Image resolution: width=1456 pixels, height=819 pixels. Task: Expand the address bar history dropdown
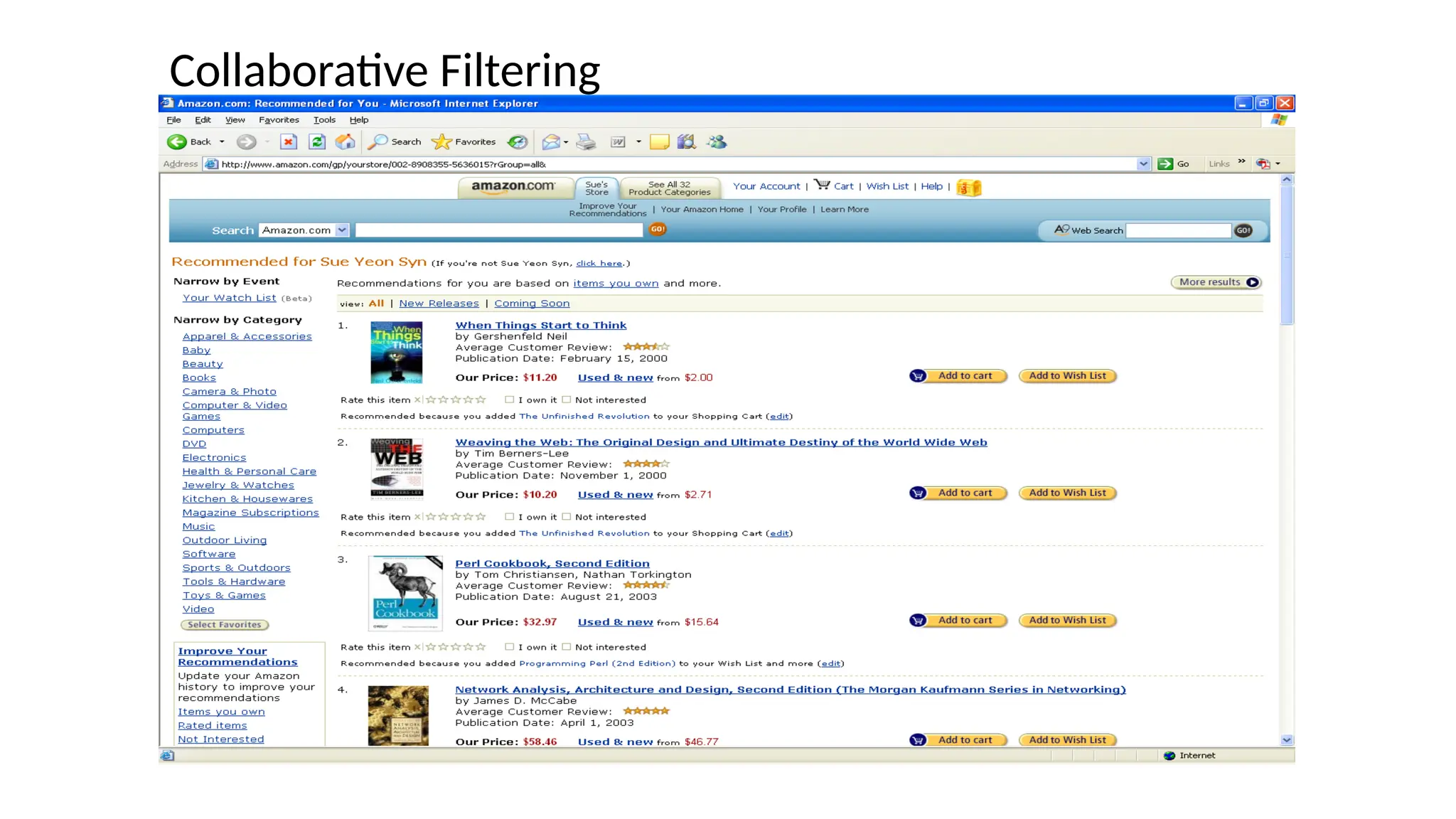[x=1143, y=164]
